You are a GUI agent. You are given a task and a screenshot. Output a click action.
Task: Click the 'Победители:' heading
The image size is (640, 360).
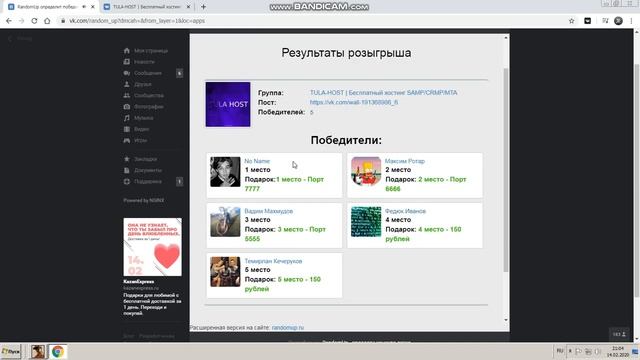(346, 140)
